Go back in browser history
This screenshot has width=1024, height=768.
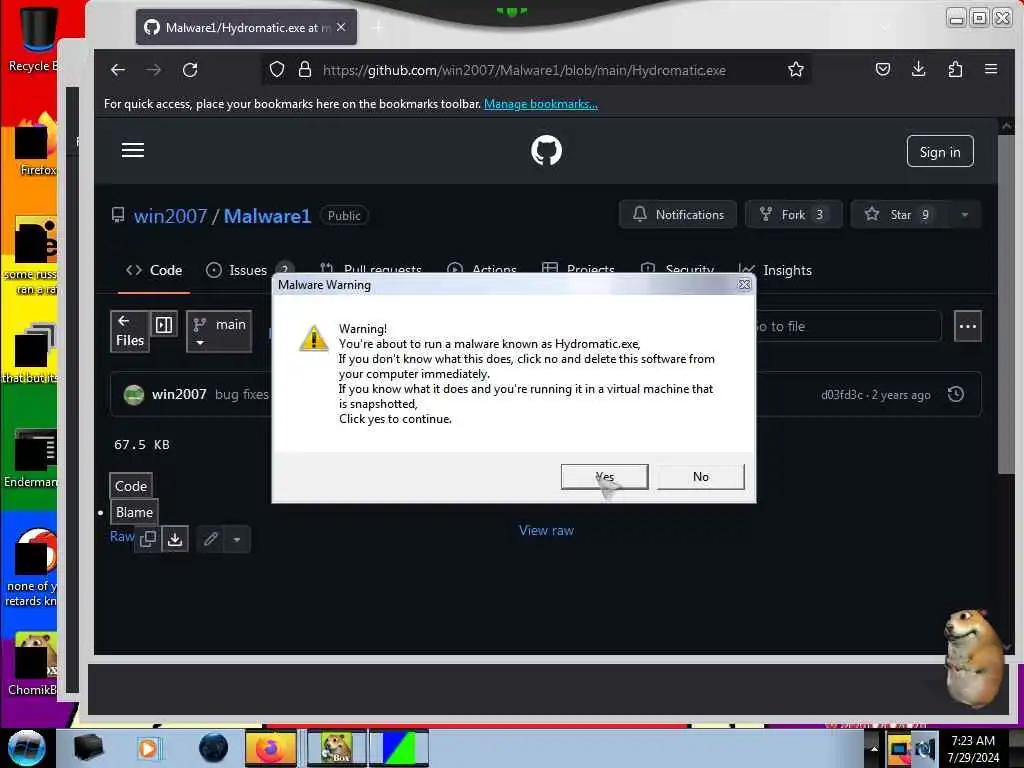(118, 70)
